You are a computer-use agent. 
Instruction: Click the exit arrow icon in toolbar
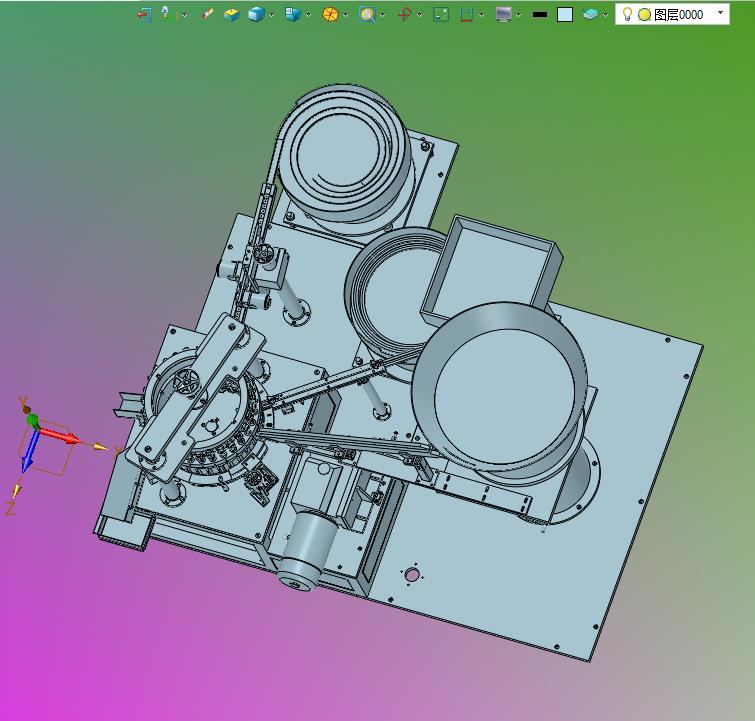[144, 14]
